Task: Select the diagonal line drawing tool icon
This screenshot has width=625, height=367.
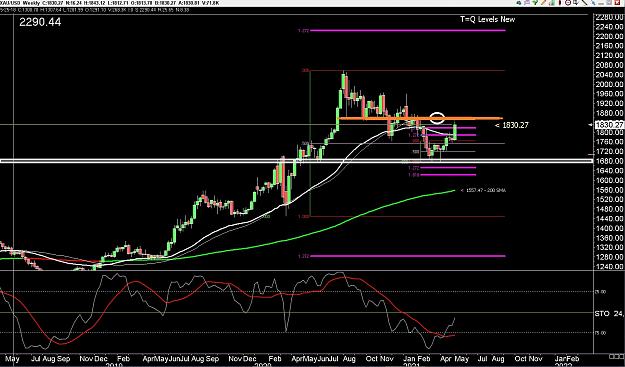Action: [x=584, y=3]
